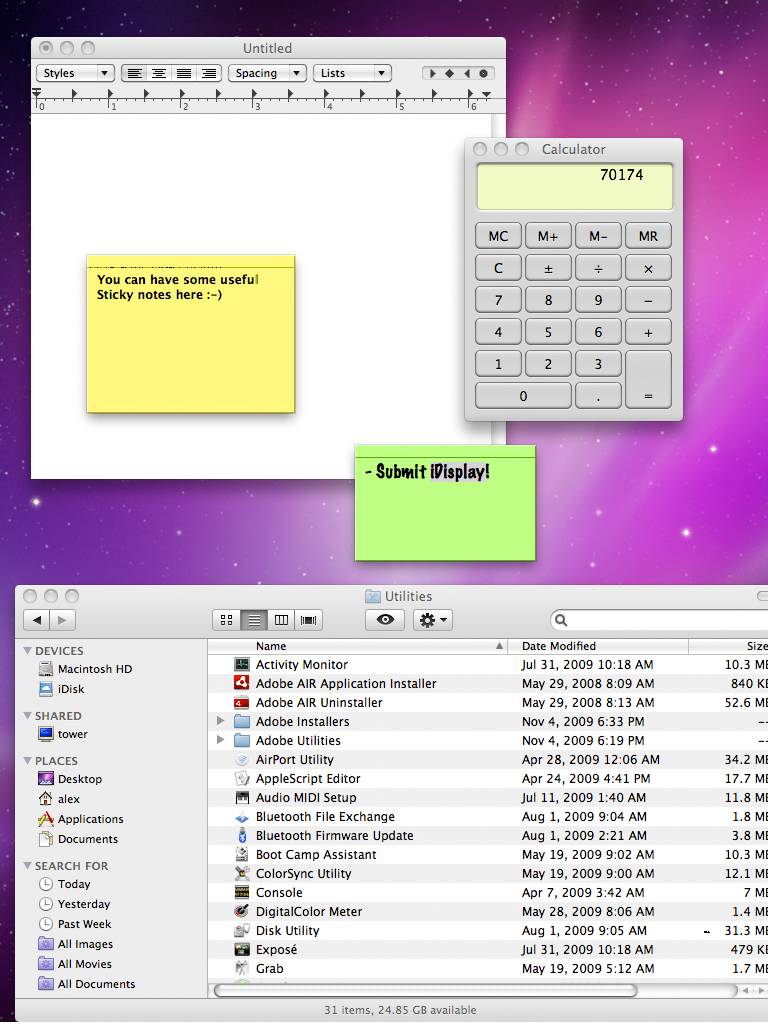Click the number 7 on Calculator

pyautogui.click(x=498, y=300)
